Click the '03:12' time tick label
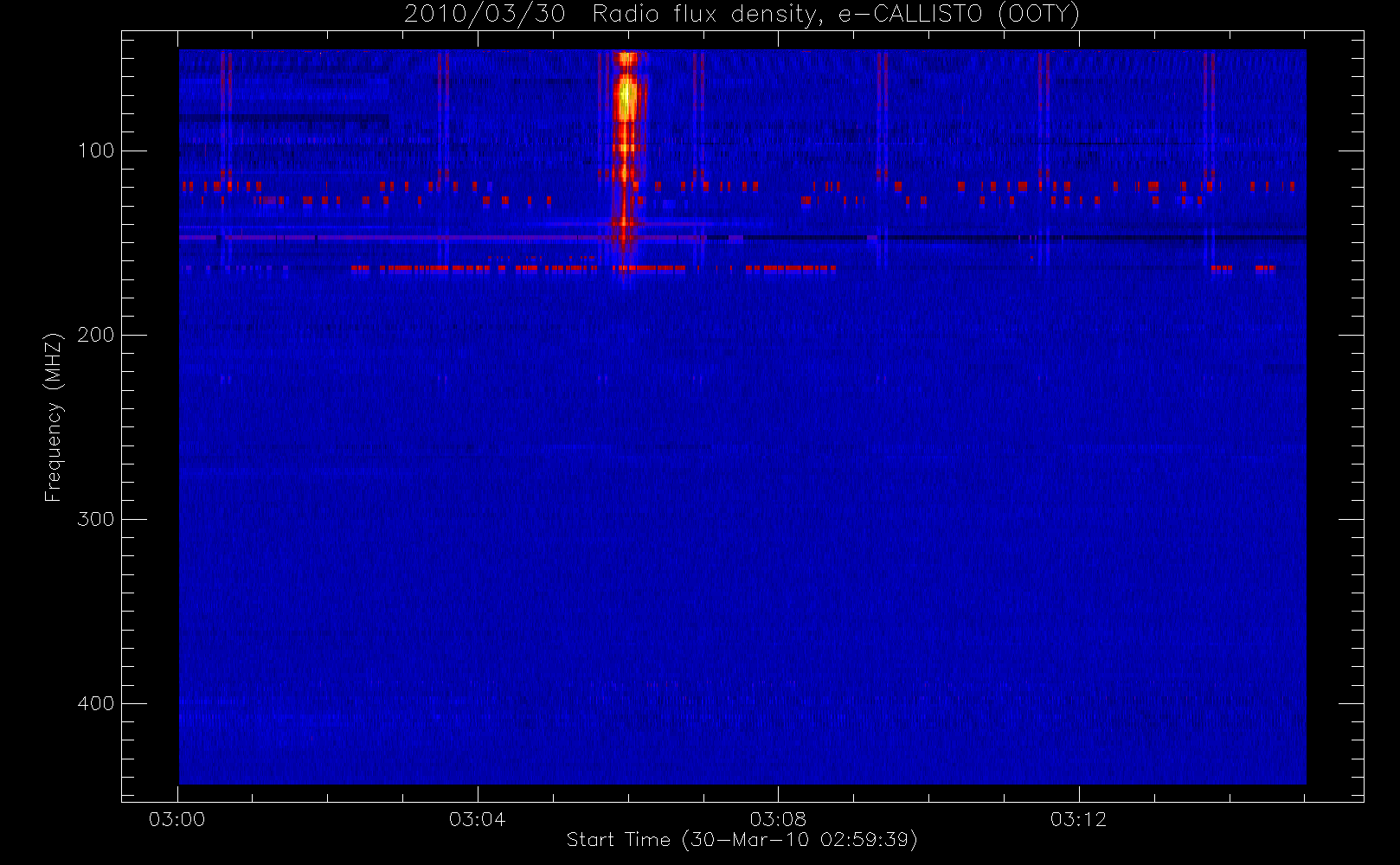This screenshot has height=865, width=1400. pos(1078,819)
